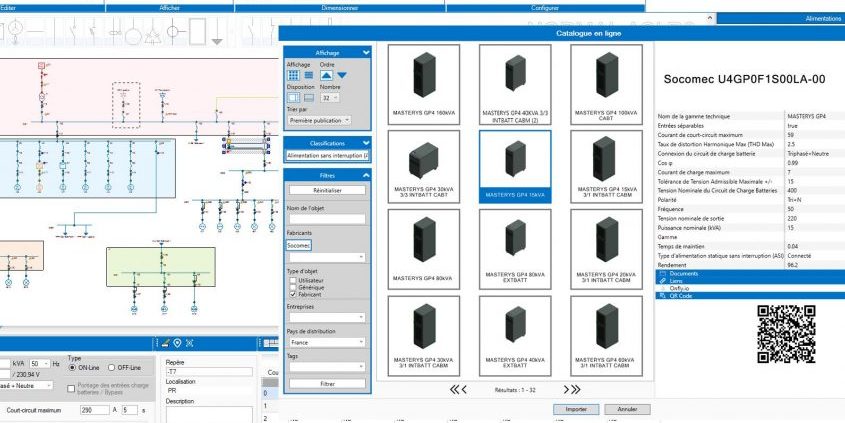Select MASTERYS GP4 30kVA 3/3 INTBATT CABT thumbnail
The width and height of the screenshot is (845, 423).
(x=424, y=167)
